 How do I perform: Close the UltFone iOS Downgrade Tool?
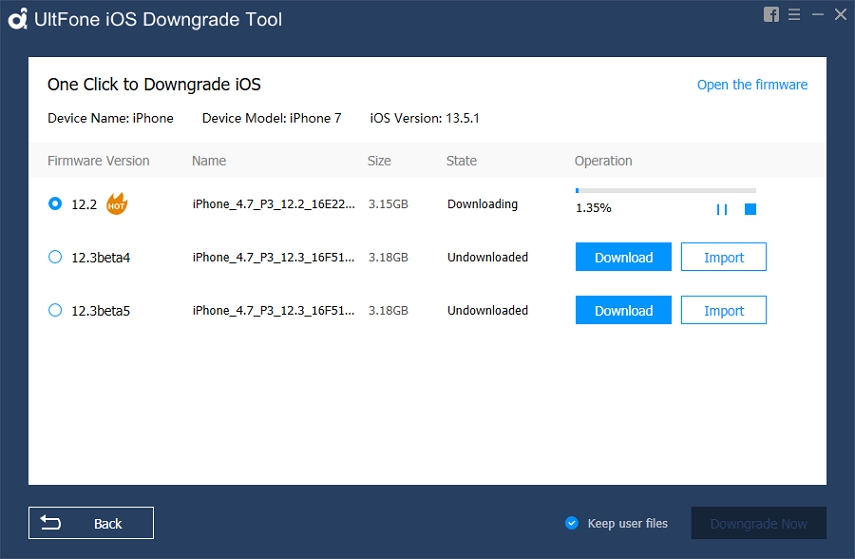840,15
